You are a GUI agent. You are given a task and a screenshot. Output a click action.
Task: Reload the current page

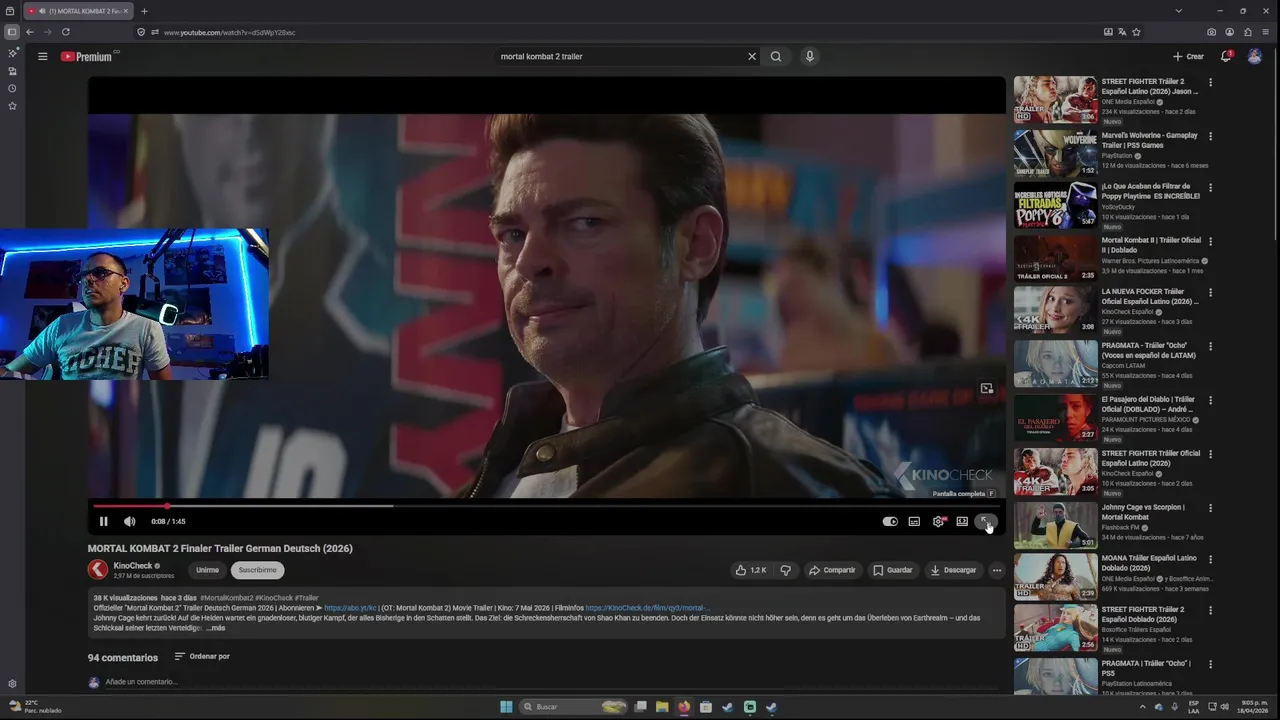pyautogui.click(x=66, y=32)
